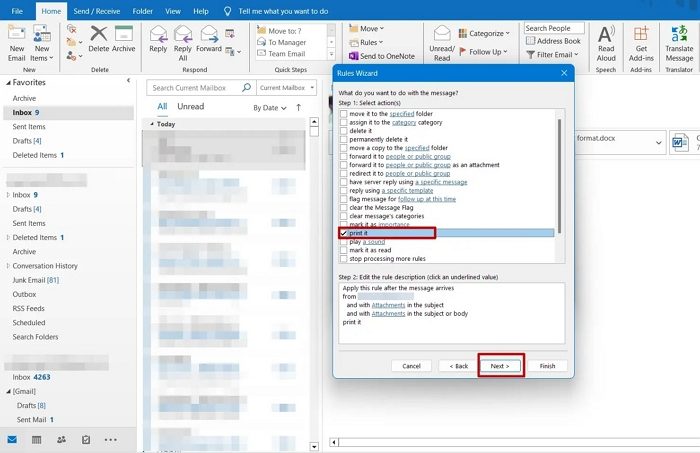700x453 pixels.
Task: Click the Get Add-ins icon
Action: 641,34
